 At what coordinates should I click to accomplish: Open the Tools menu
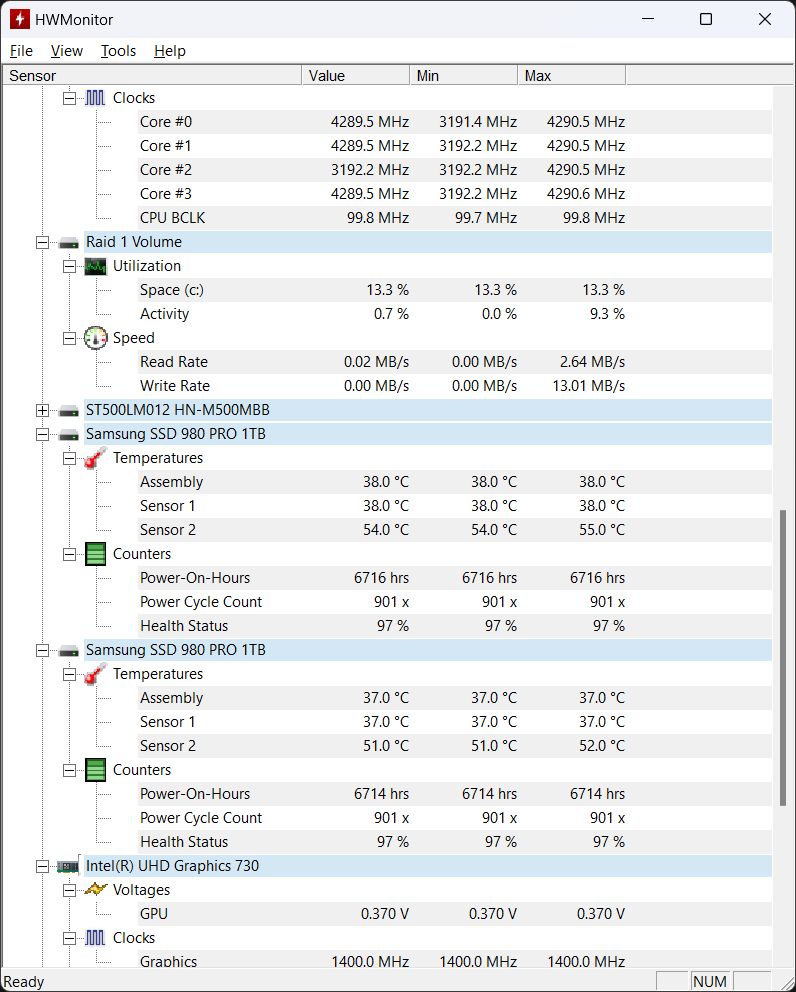[x=118, y=51]
